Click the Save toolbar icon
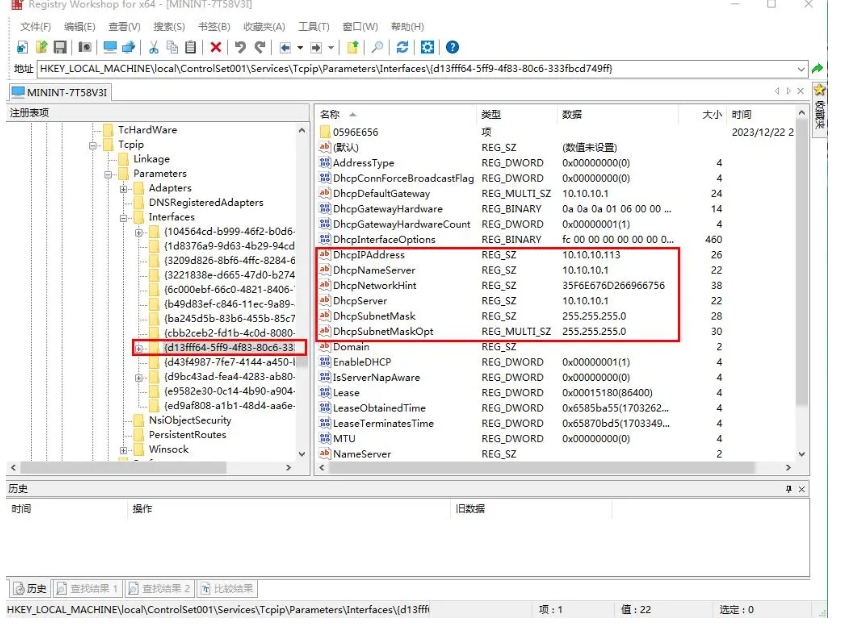The image size is (844, 624). click(60, 47)
